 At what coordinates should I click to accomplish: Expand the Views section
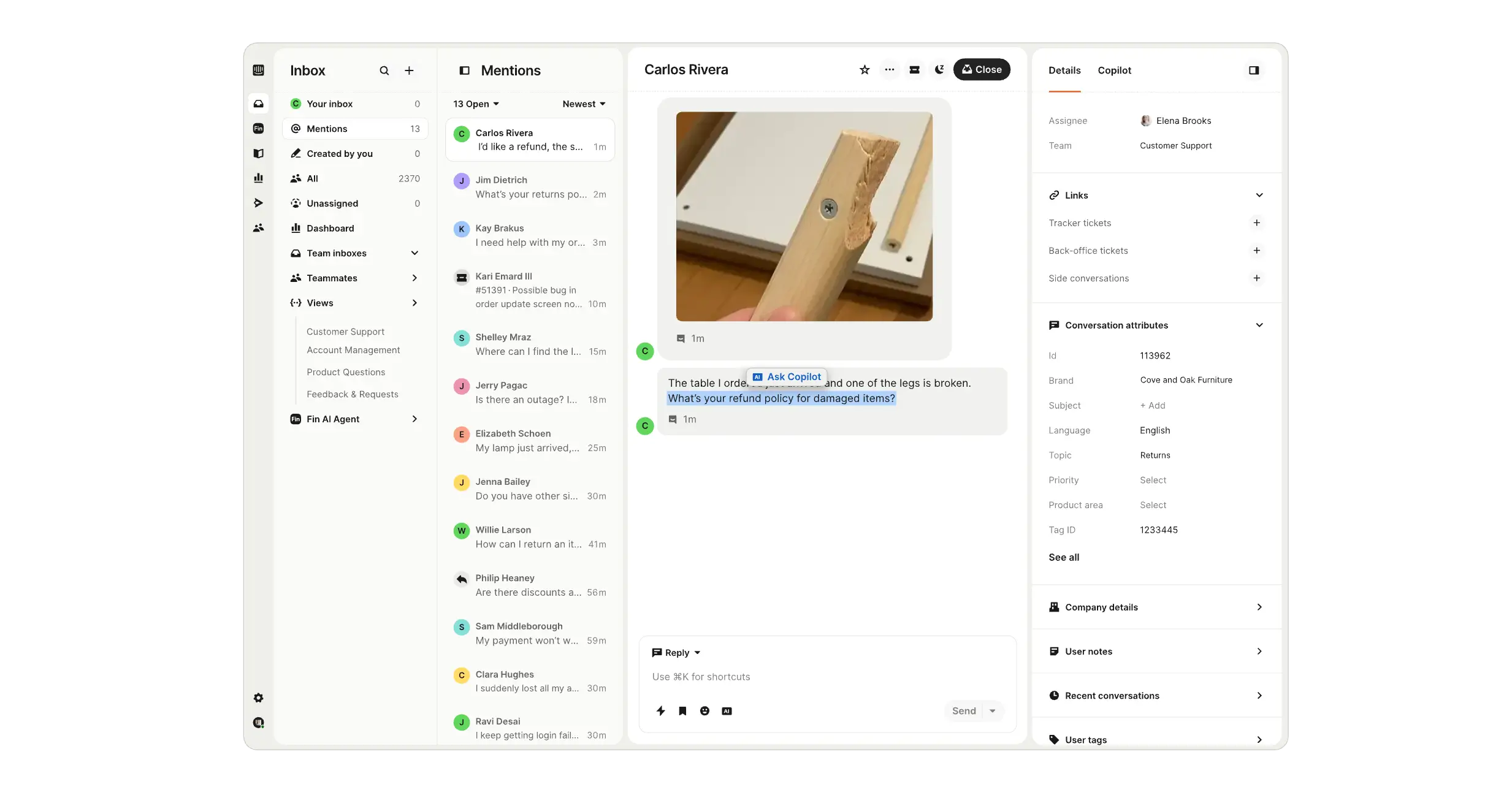point(414,303)
